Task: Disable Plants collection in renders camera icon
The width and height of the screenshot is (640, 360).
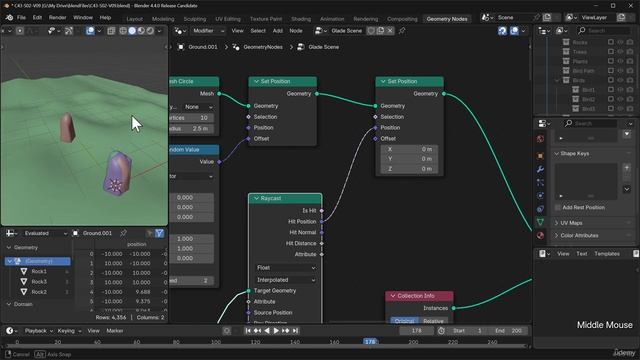Action: pos(630,61)
